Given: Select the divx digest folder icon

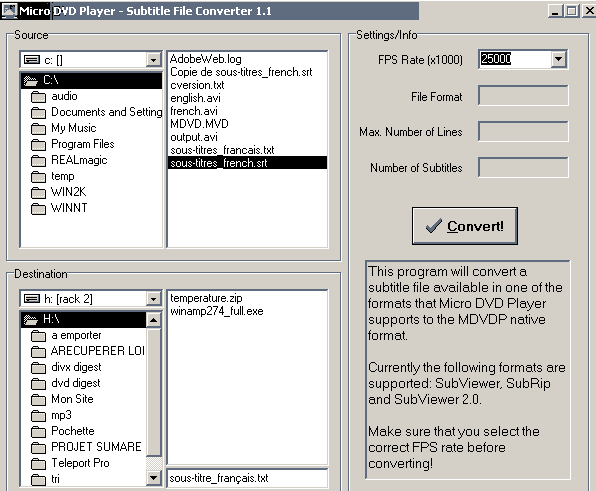Looking at the screenshot, I should pos(38,368).
